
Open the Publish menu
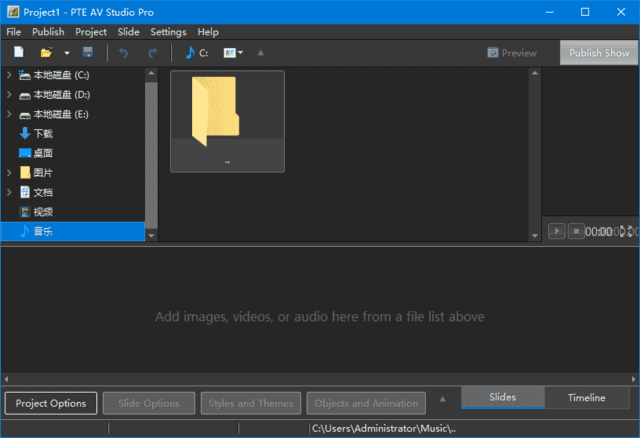(48, 32)
